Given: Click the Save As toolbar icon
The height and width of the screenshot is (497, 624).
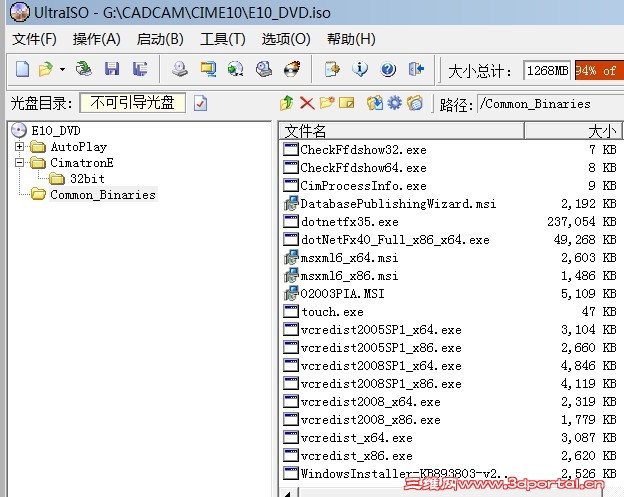Looking at the screenshot, I should 140,69.
